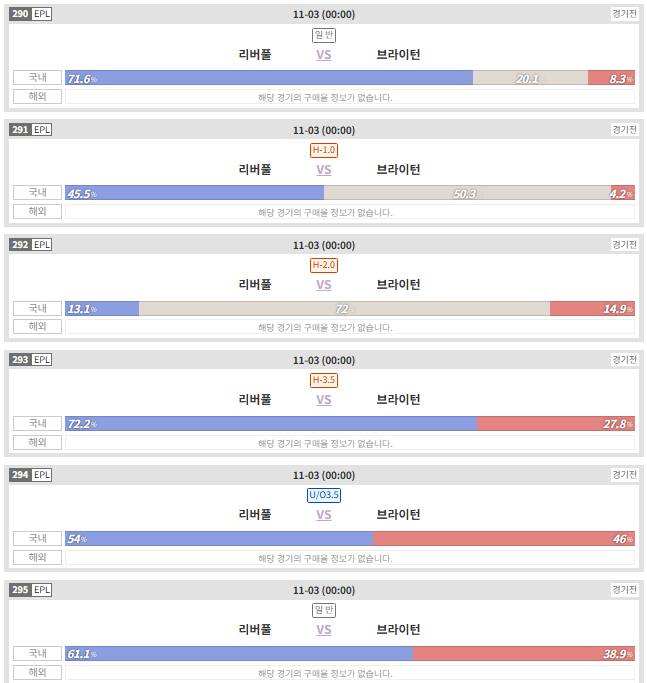Click the 27.8% red bar segment
This screenshot has width=647, height=683.
pyautogui.click(x=556, y=423)
